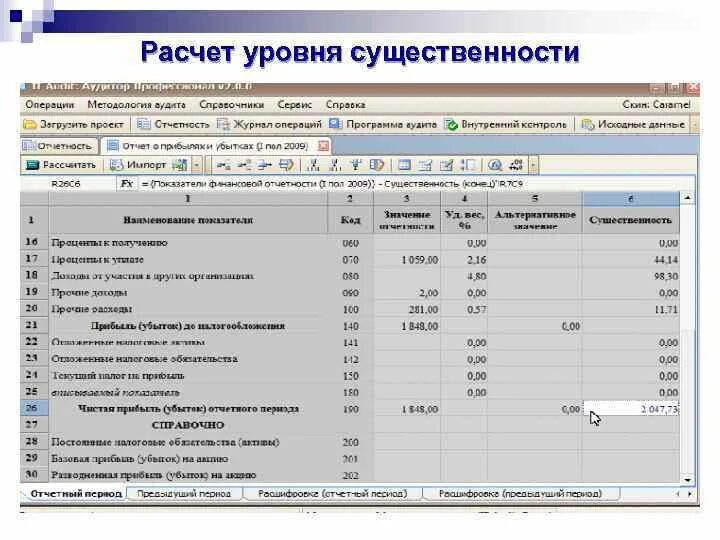Click the sort ascending icon in report toolbar

pyautogui.click(x=313, y=165)
